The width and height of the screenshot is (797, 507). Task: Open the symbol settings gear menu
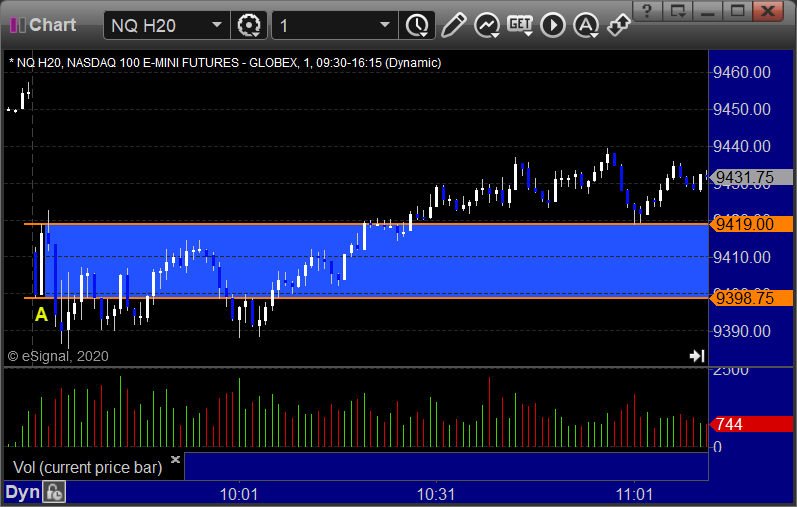click(249, 25)
